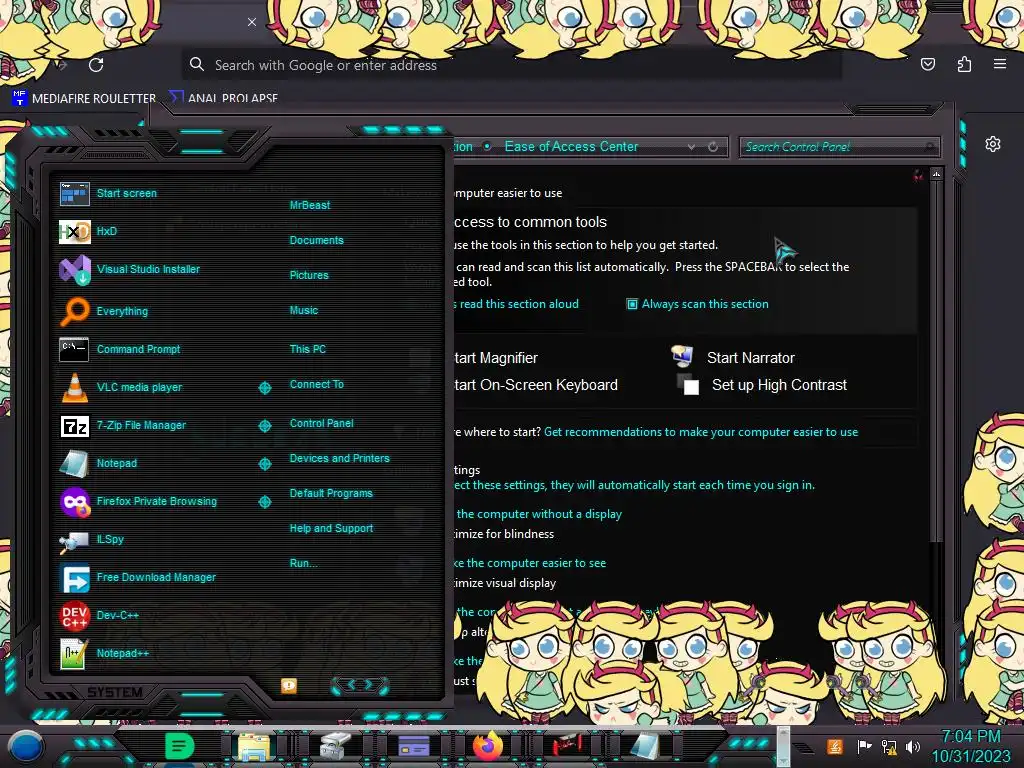Open Pocket in Firefox toolbar
Image resolution: width=1024 pixels, height=768 pixels.
tap(927, 64)
